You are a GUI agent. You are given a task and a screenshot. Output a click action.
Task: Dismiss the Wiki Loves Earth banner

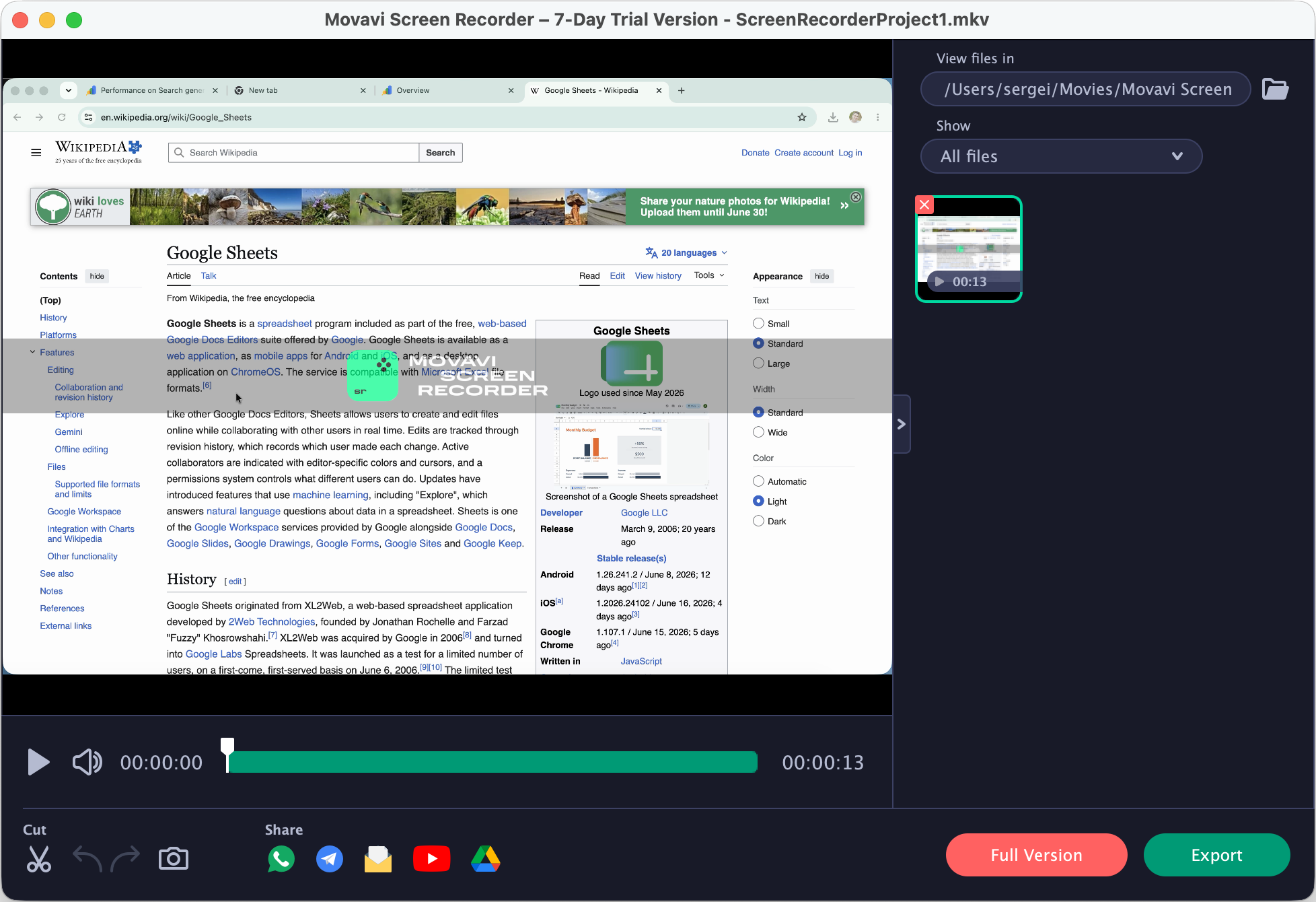pos(856,197)
